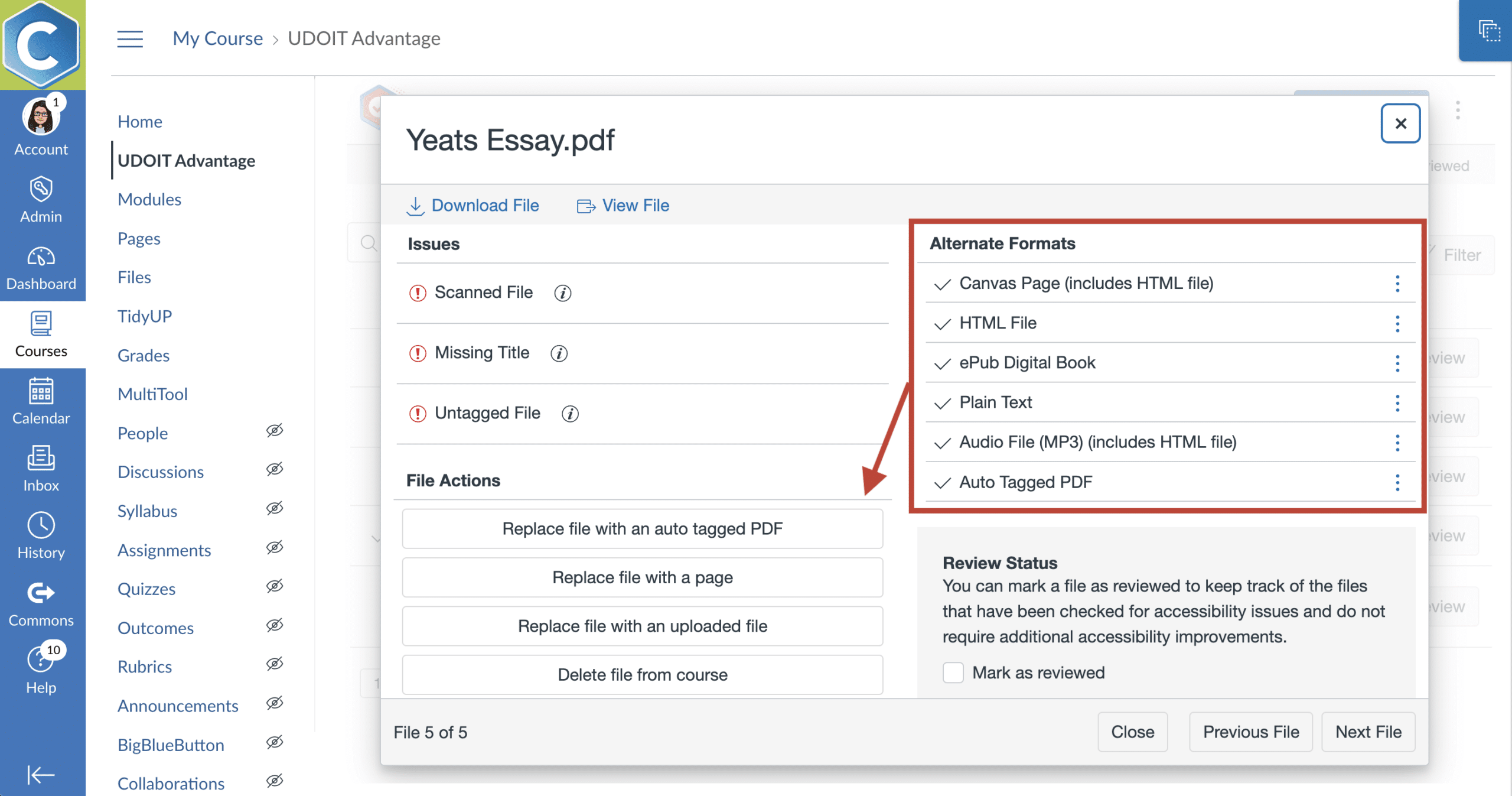Click the Next File button
This screenshot has height=796, width=1512.
[x=1368, y=732]
